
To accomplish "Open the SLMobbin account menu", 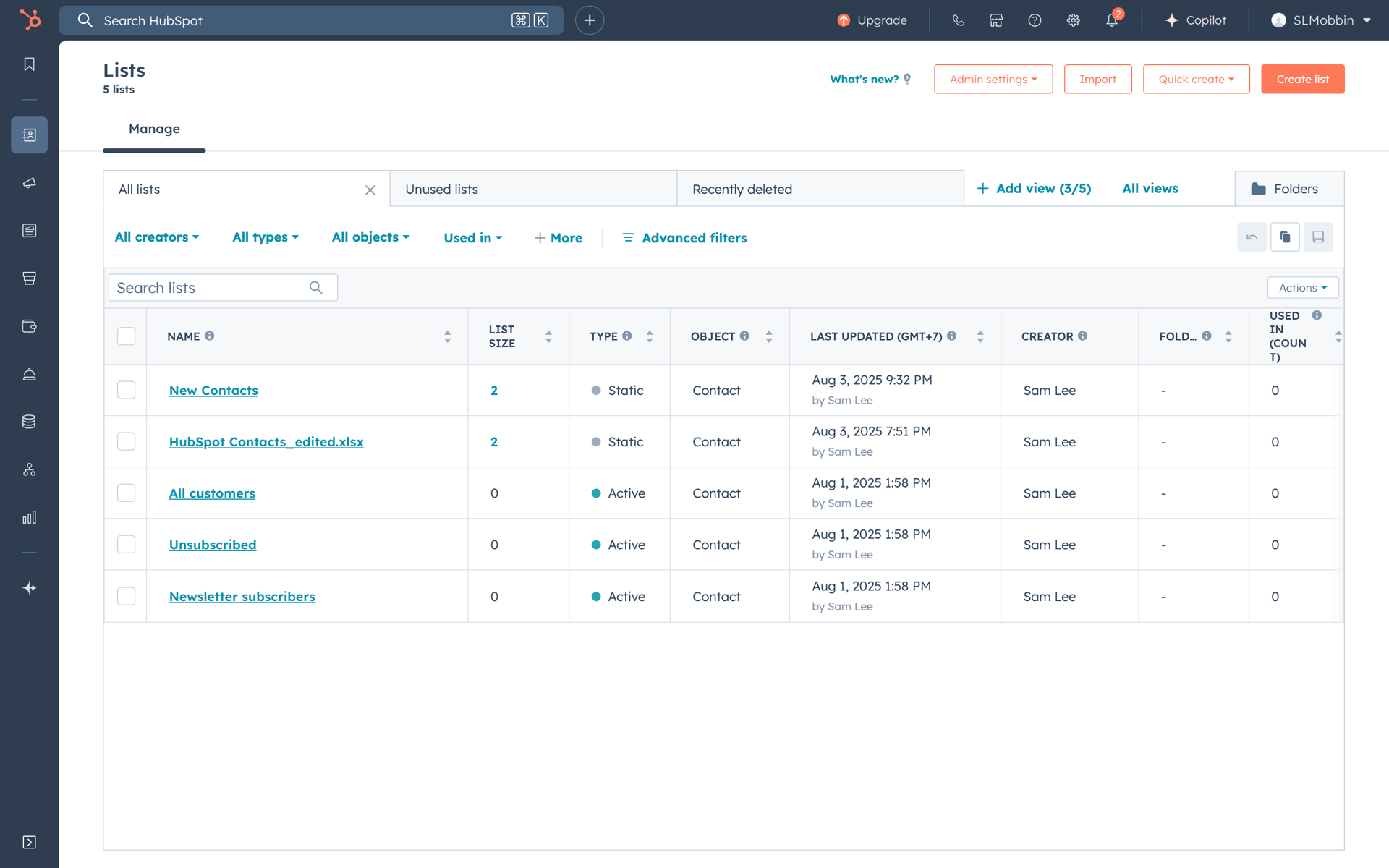I will pos(1321,20).
